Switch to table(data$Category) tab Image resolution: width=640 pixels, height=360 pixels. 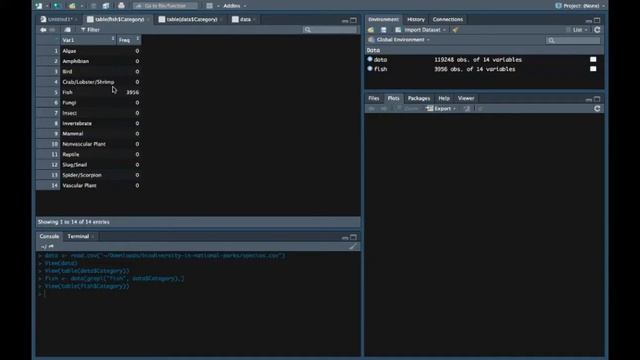[x=191, y=19]
